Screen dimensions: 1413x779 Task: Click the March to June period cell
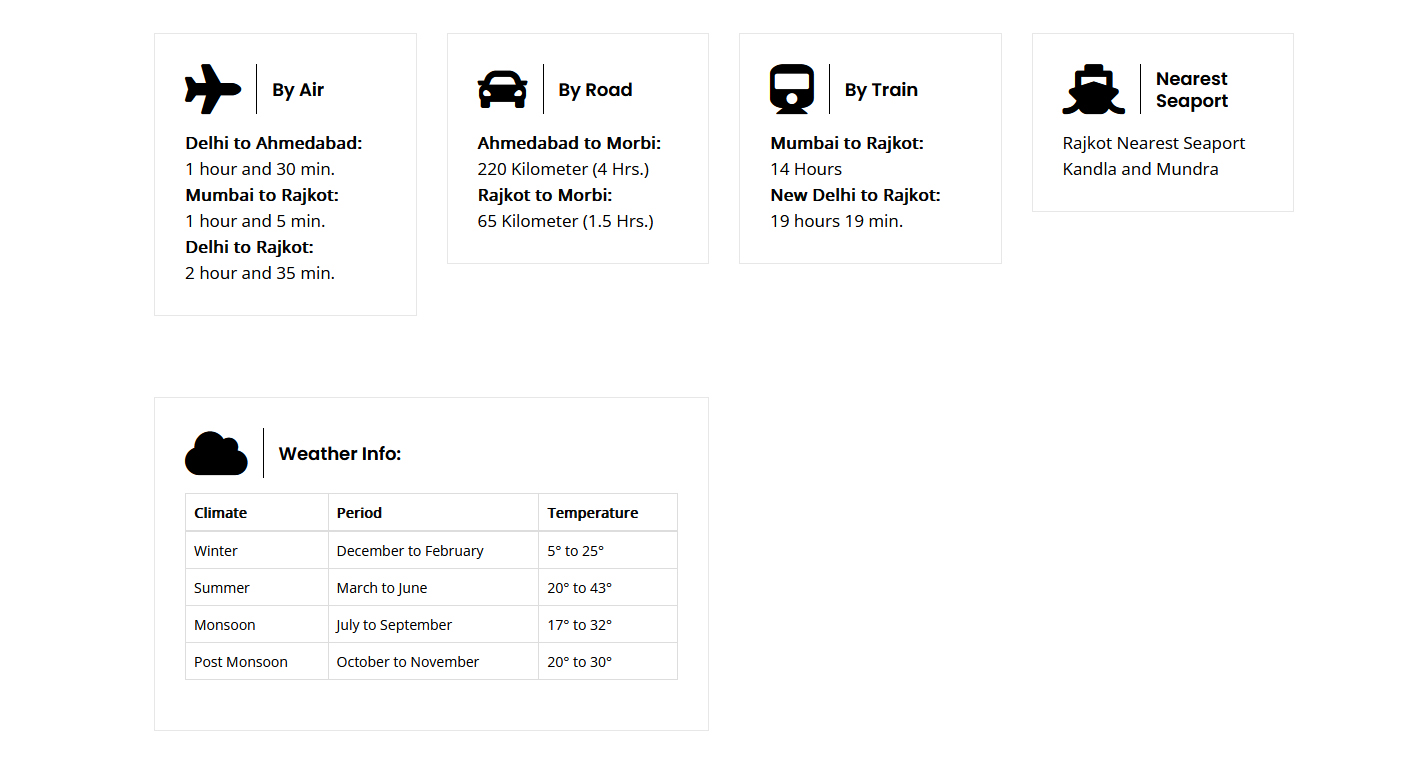coord(382,588)
